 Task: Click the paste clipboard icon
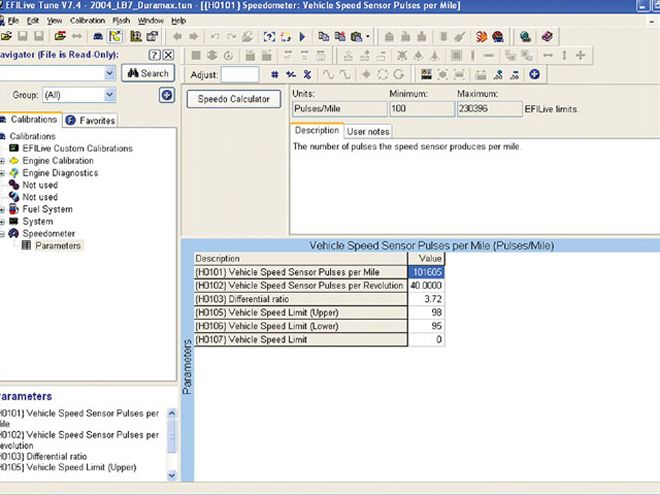point(356,37)
